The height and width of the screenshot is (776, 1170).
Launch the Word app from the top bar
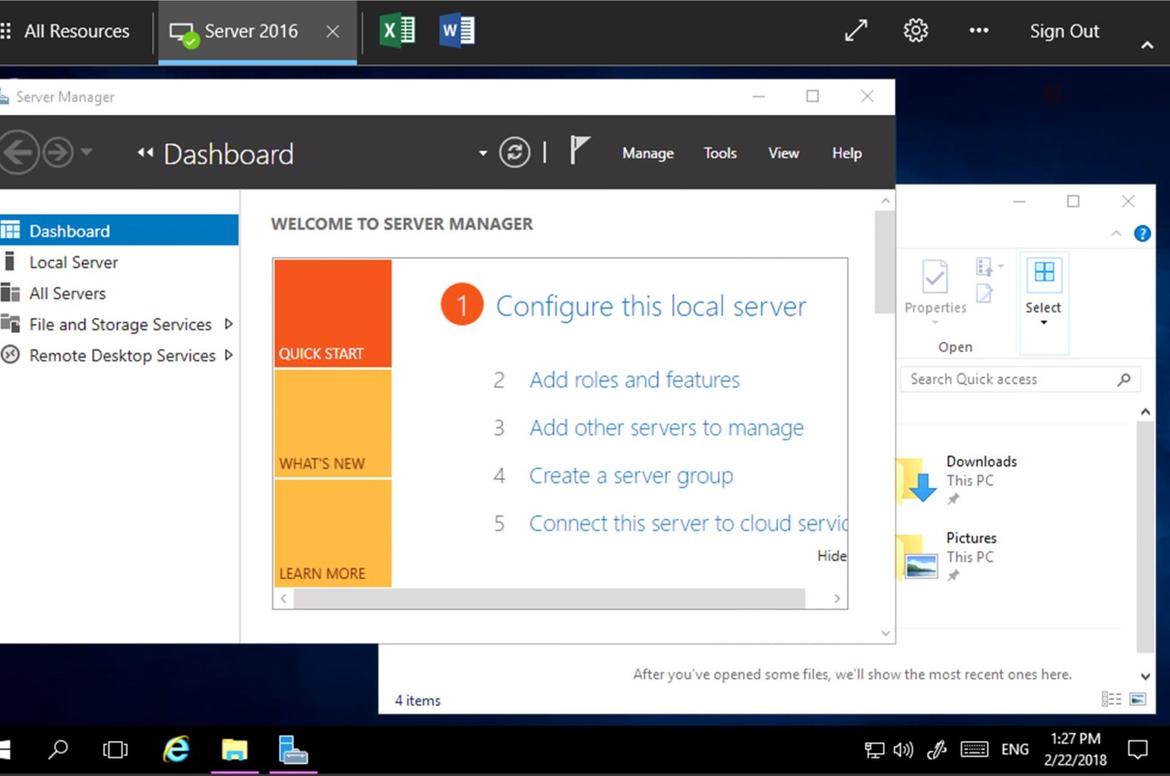pyautogui.click(x=457, y=31)
